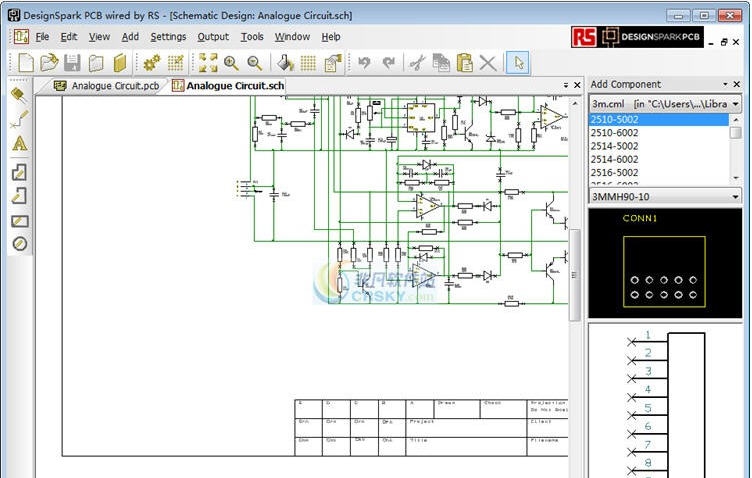Viewport: 752px width, 478px height.
Task: Click the schematic canvas scroll-up arrow
Action: [575, 103]
